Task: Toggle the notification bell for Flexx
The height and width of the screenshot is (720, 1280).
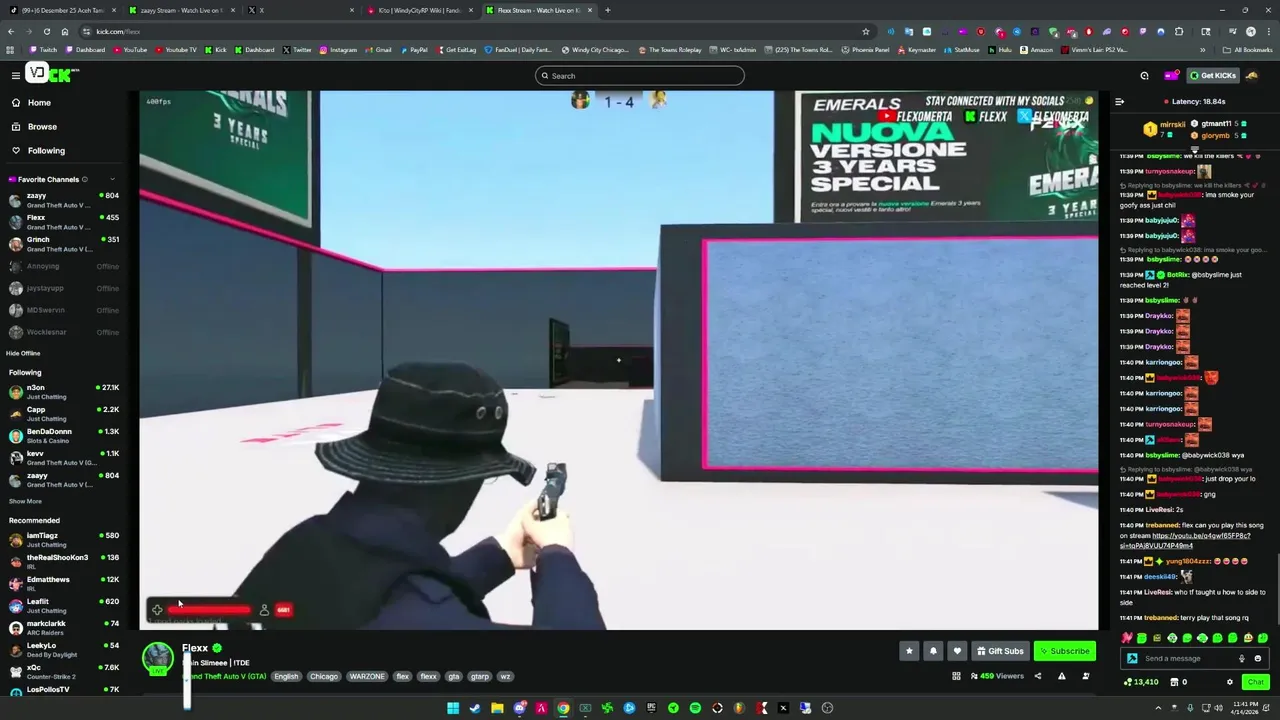Action: pyautogui.click(x=933, y=651)
